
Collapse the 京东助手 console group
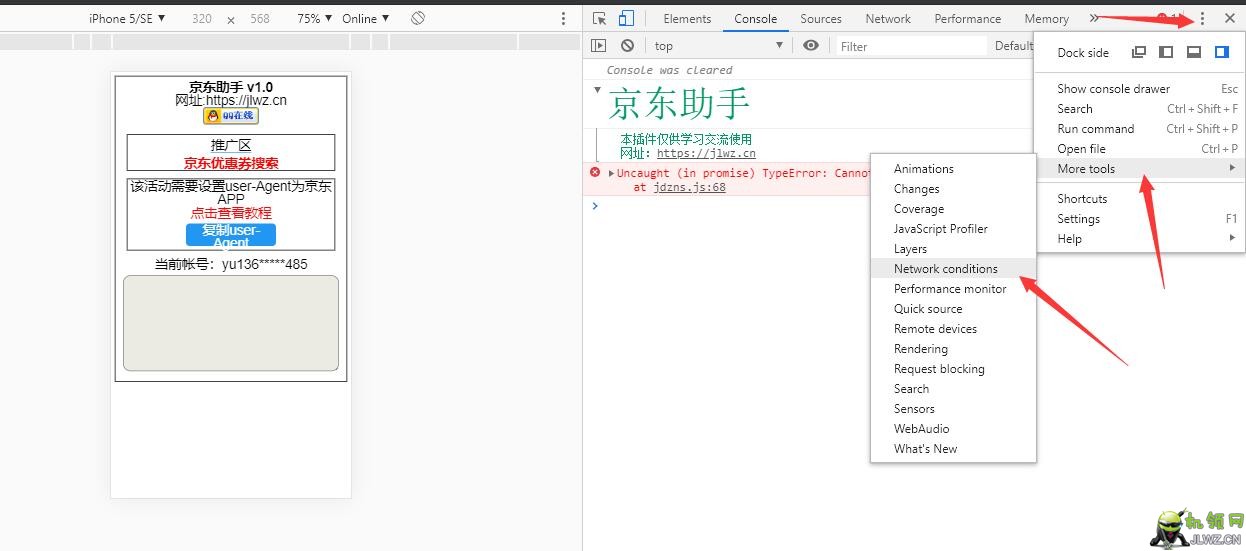(598, 90)
